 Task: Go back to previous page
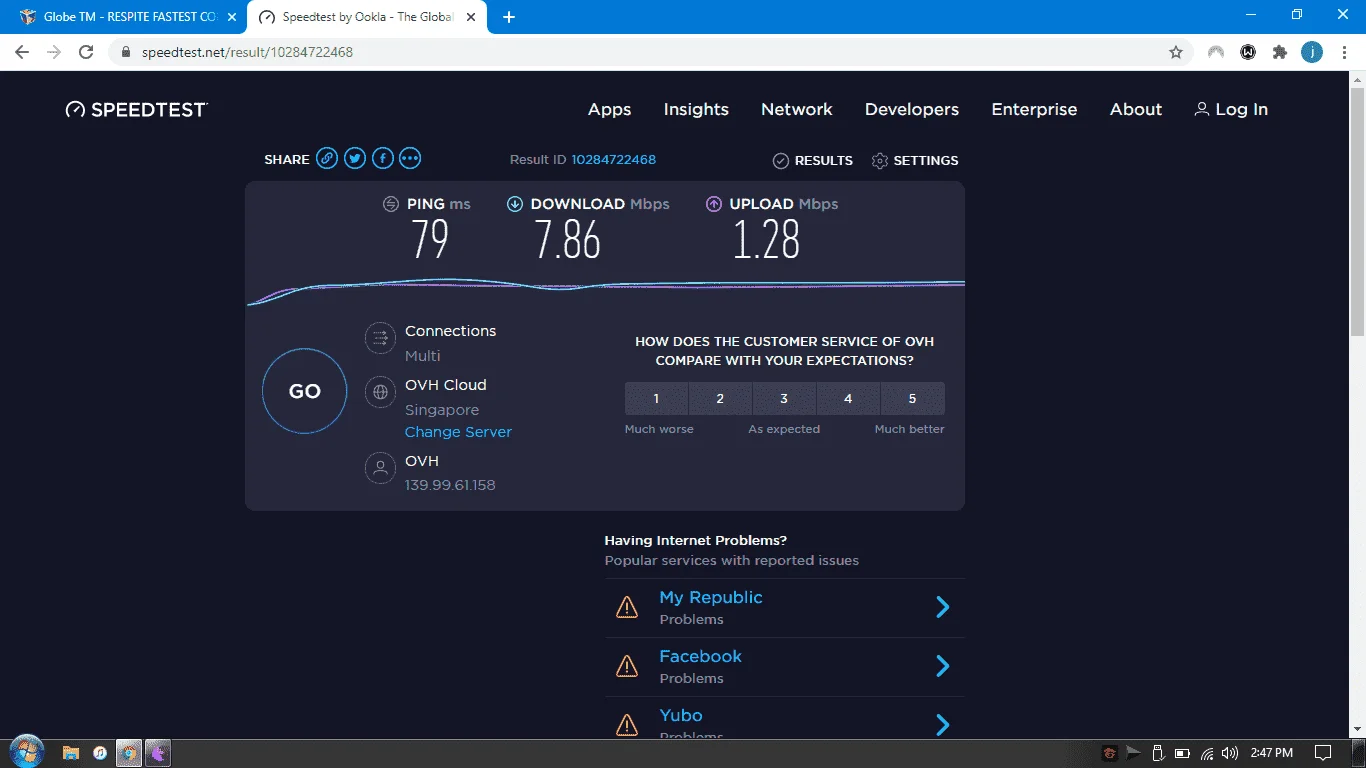coord(22,52)
